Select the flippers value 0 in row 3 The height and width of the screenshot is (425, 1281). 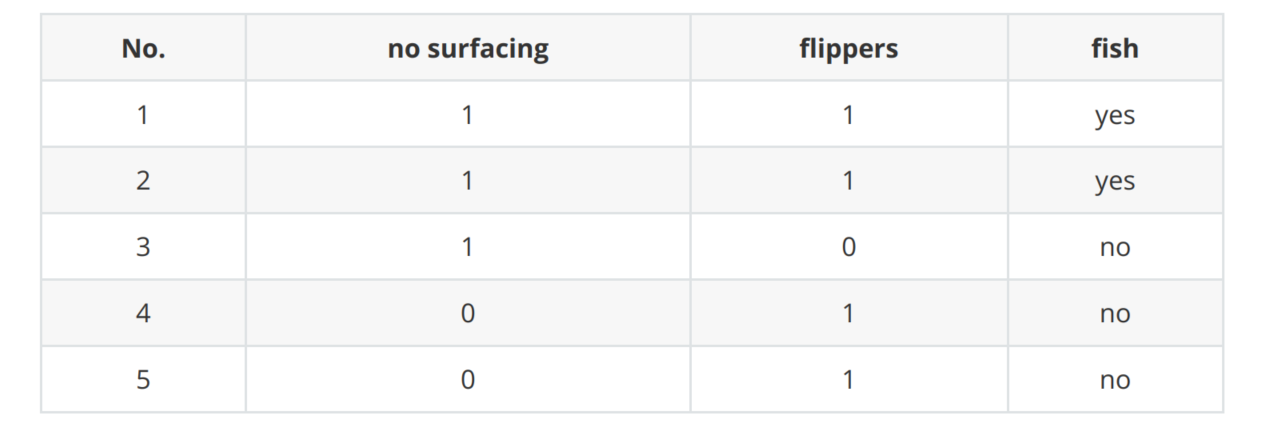tap(848, 247)
